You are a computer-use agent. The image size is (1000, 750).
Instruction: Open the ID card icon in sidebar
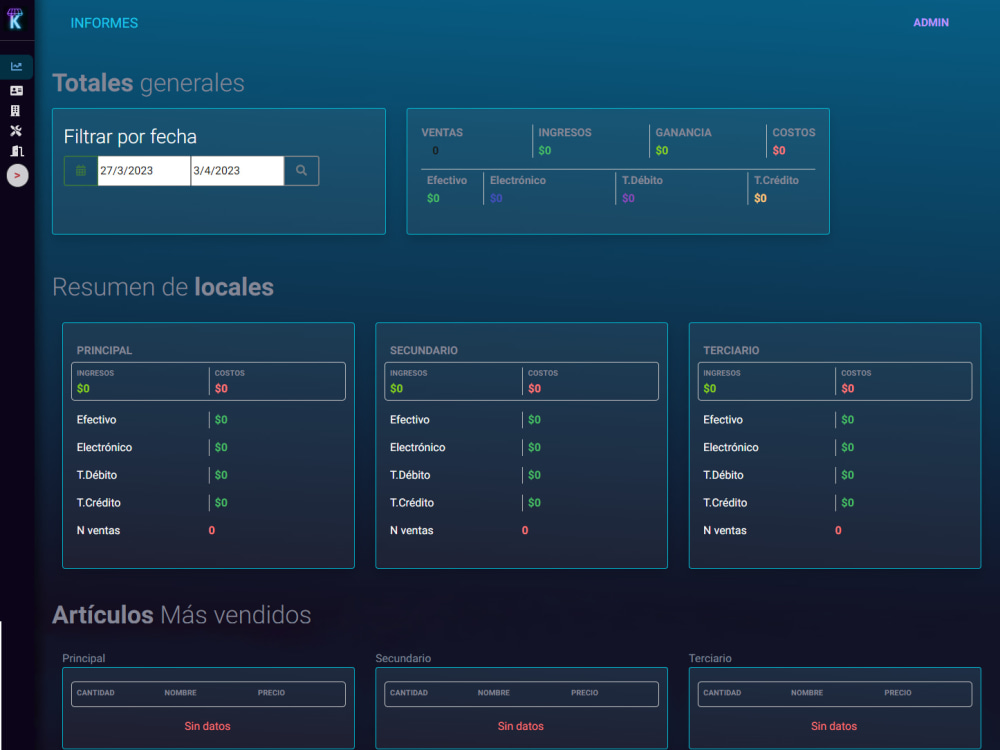17,91
